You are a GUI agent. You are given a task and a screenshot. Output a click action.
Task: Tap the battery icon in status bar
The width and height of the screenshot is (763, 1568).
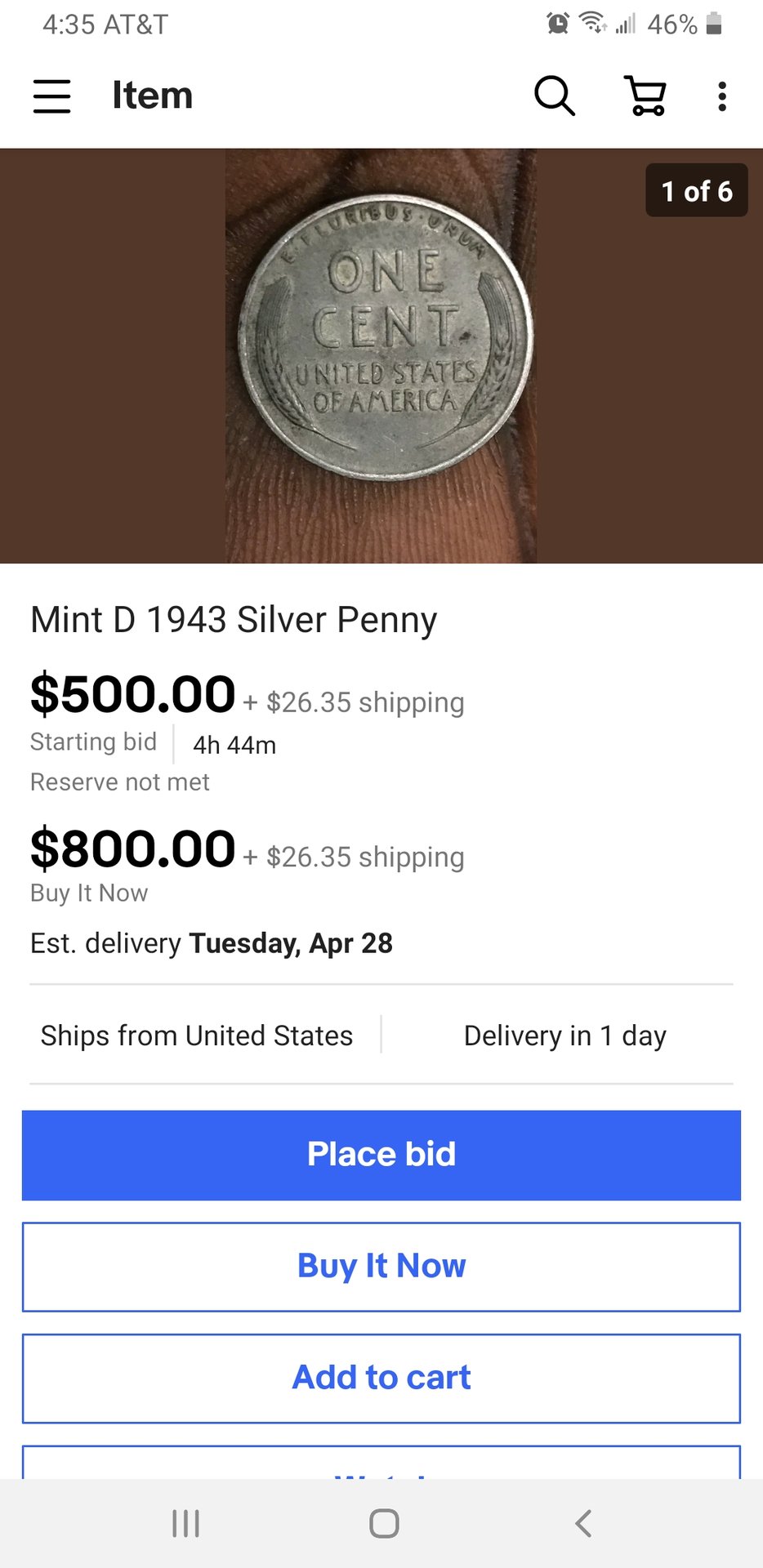(714, 24)
